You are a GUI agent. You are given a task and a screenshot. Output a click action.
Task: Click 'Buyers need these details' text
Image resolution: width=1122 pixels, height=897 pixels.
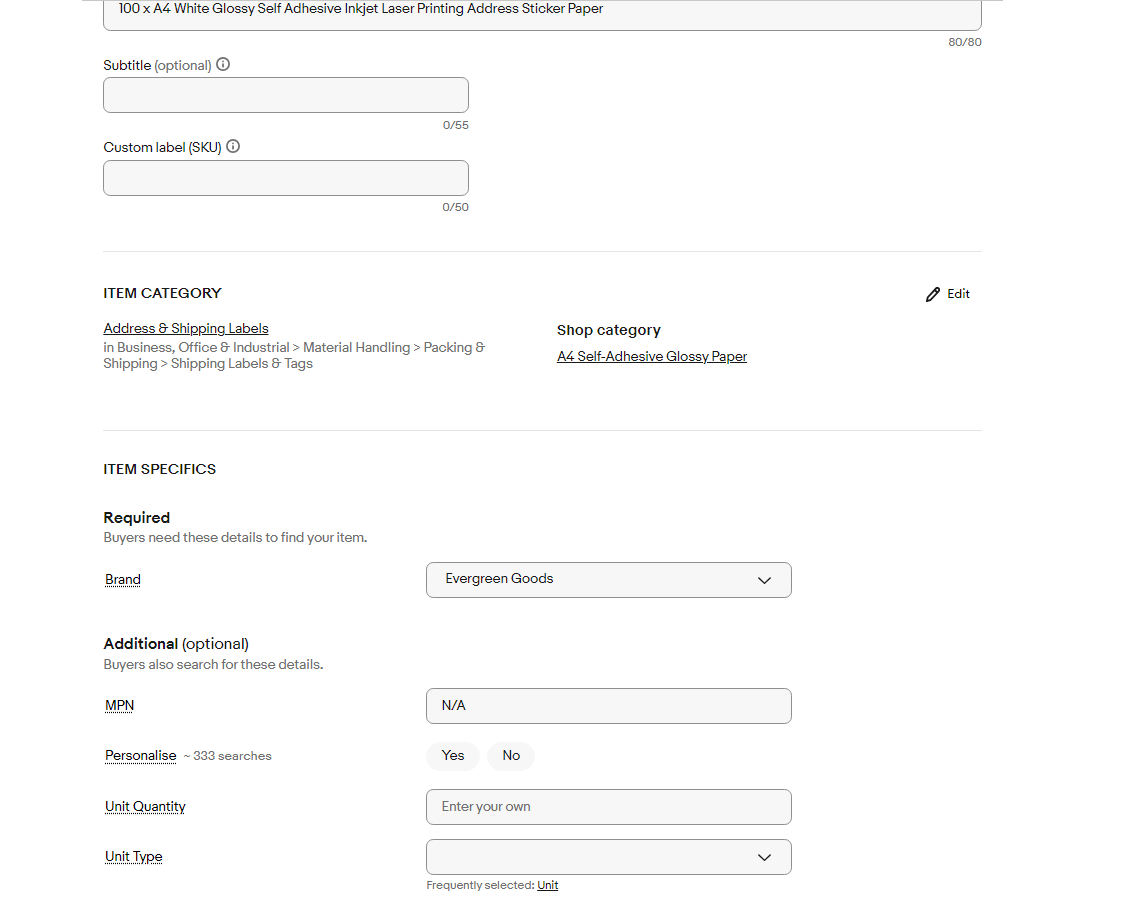(235, 537)
